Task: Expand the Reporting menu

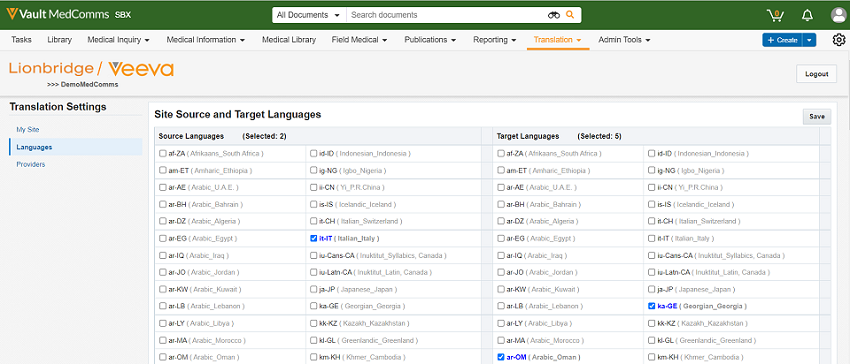Action: (494, 40)
